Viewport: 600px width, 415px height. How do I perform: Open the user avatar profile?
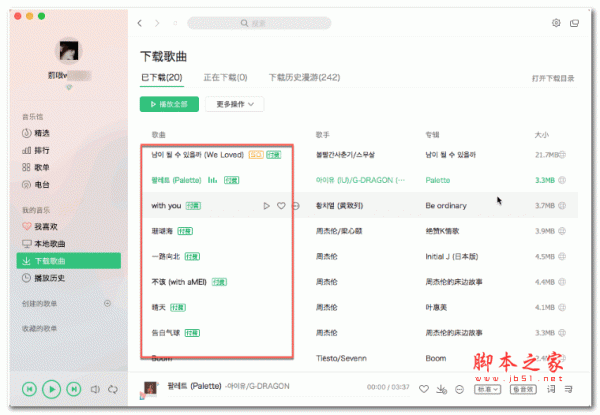coord(69,51)
